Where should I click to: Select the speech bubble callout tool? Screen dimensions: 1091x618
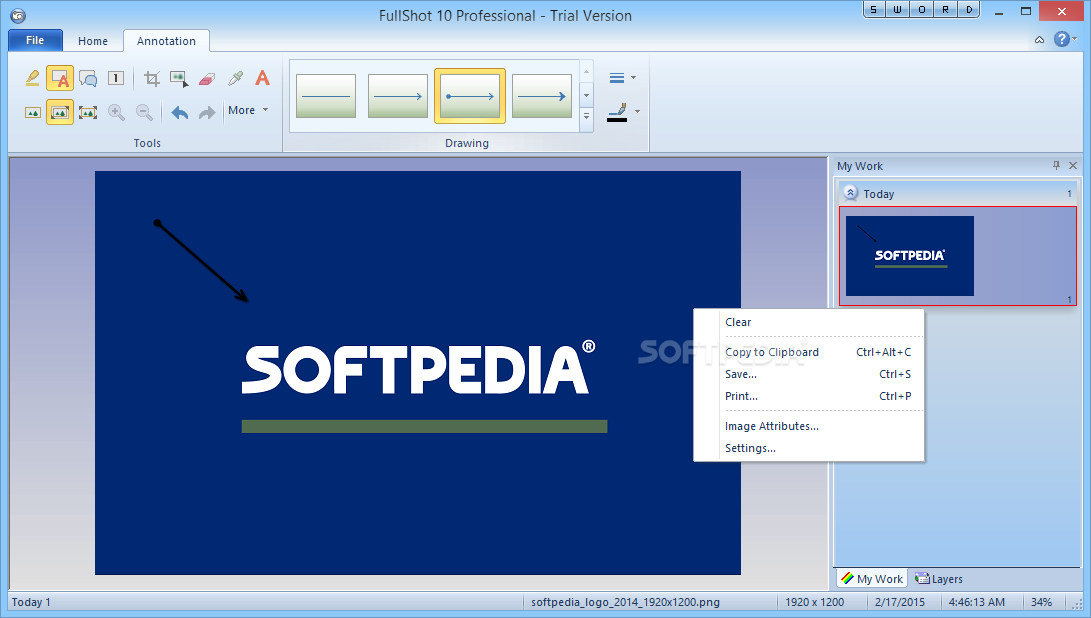88,78
